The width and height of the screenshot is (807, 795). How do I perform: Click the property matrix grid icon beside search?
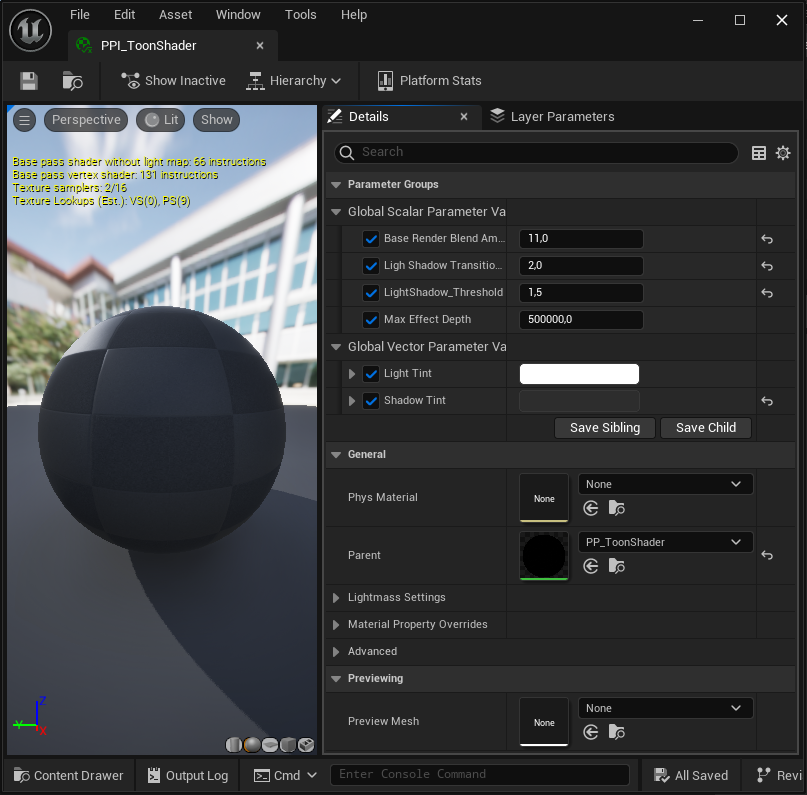[x=759, y=153]
